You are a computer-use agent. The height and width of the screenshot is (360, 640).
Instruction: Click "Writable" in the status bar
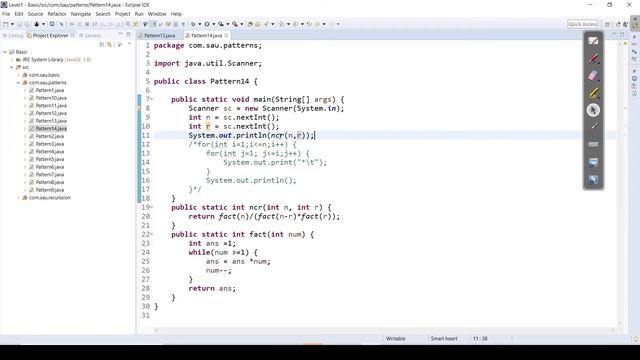click(396, 338)
